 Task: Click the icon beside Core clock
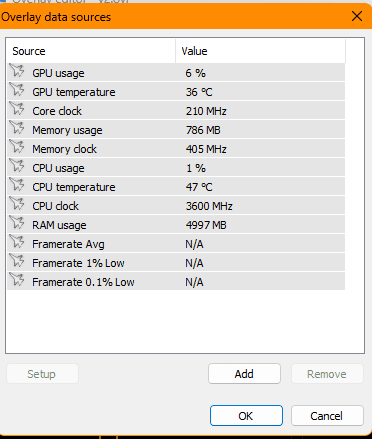click(17, 109)
